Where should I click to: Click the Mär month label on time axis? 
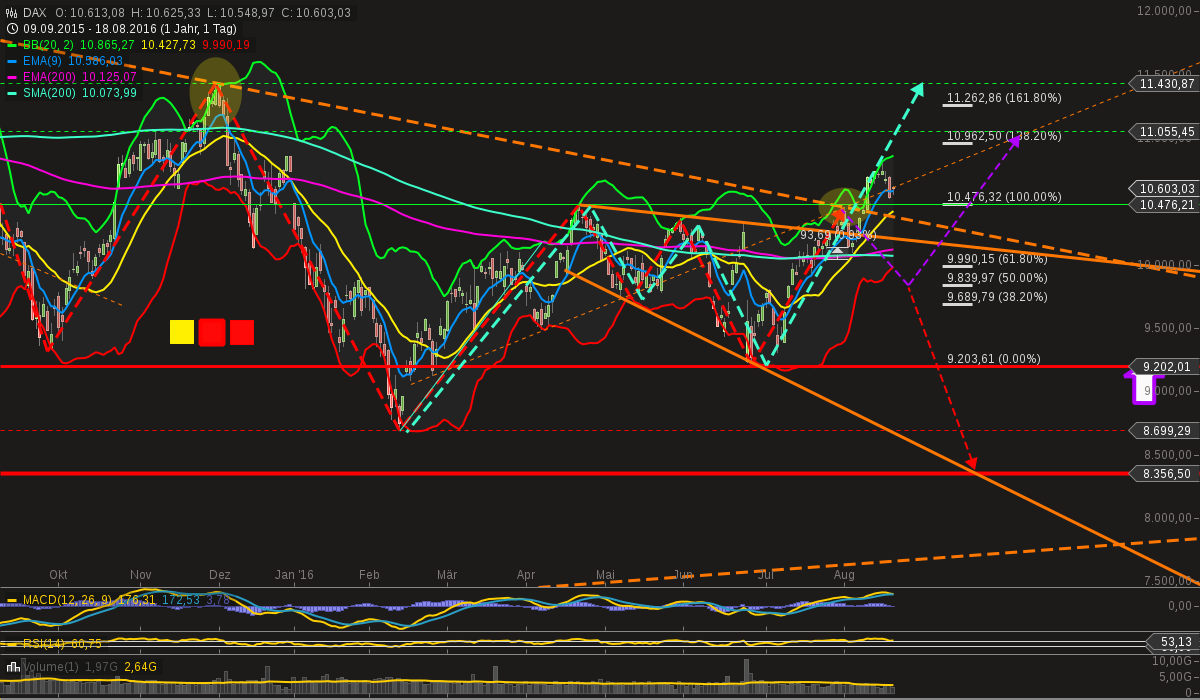click(x=447, y=575)
